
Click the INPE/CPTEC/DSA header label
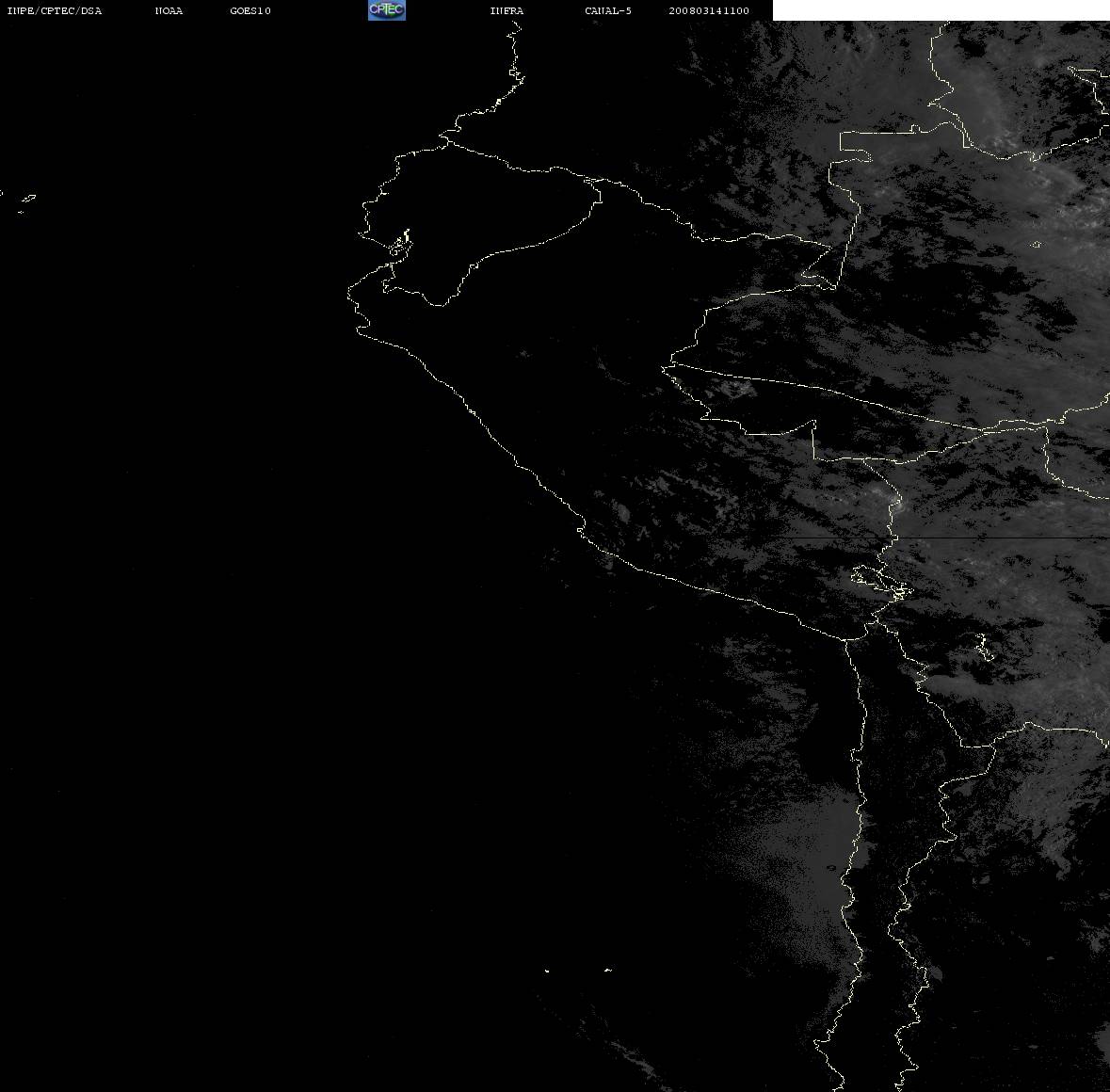coord(54,10)
